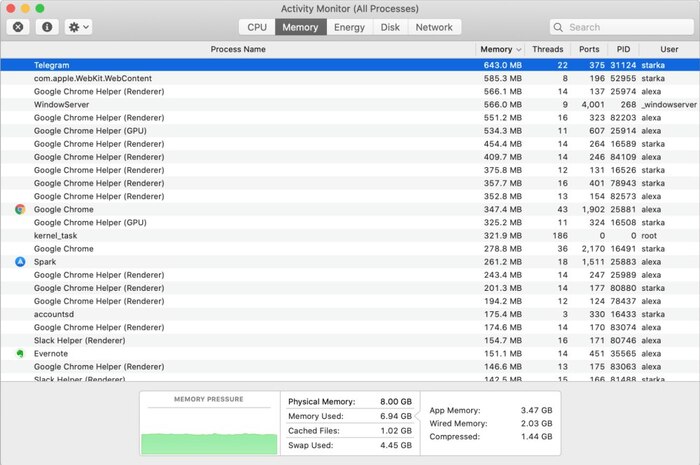Viewport: 700px width, 465px height.
Task: Sort by Process Name column header
Action: (x=238, y=49)
